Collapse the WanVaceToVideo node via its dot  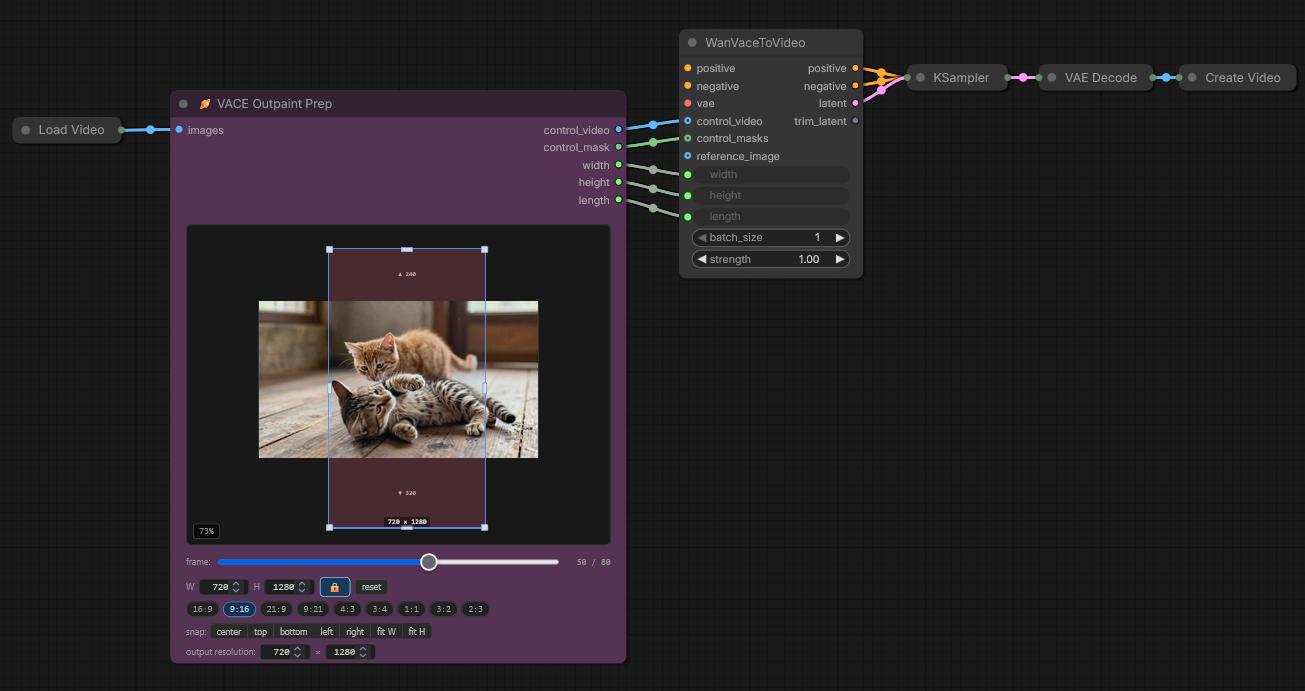pyautogui.click(x=692, y=43)
